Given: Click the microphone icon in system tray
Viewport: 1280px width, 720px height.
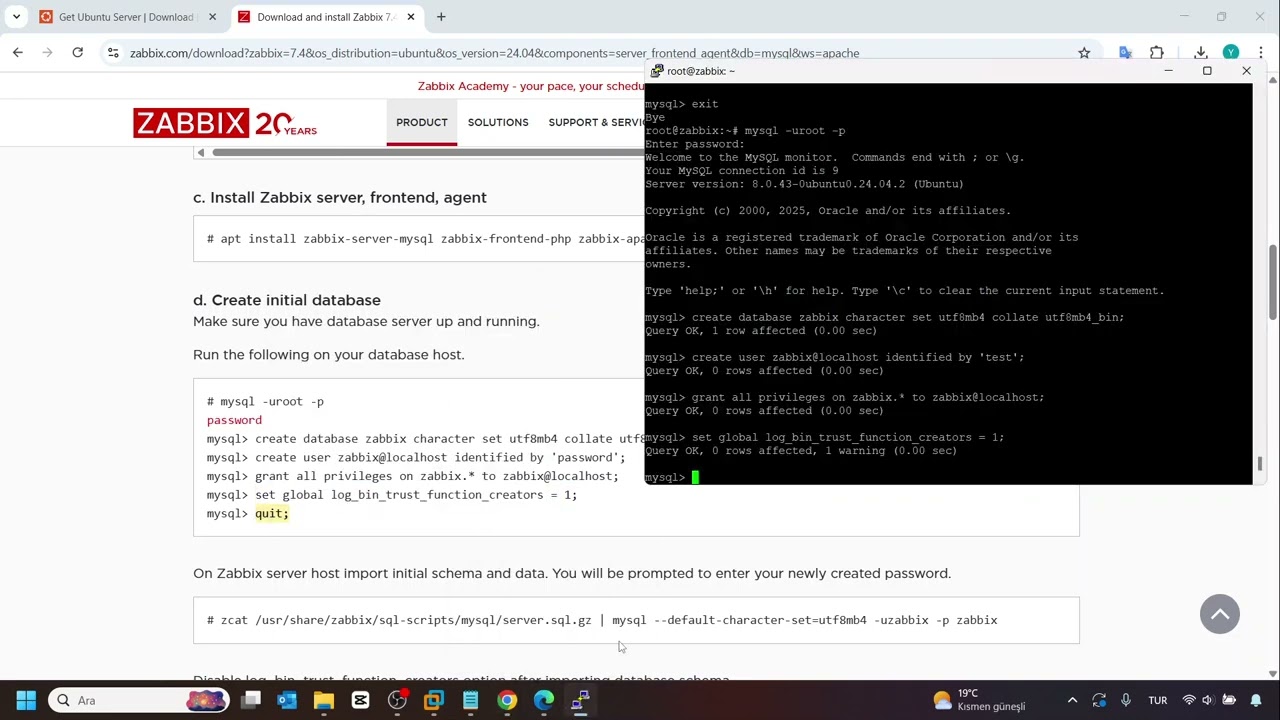Looking at the screenshot, I should click(1126, 700).
